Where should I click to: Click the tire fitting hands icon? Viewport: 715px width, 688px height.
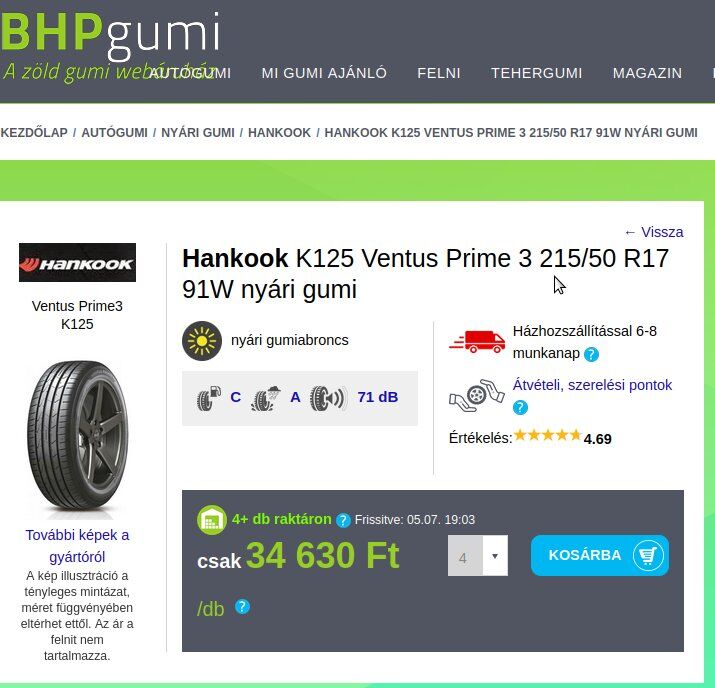pos(477,395)
